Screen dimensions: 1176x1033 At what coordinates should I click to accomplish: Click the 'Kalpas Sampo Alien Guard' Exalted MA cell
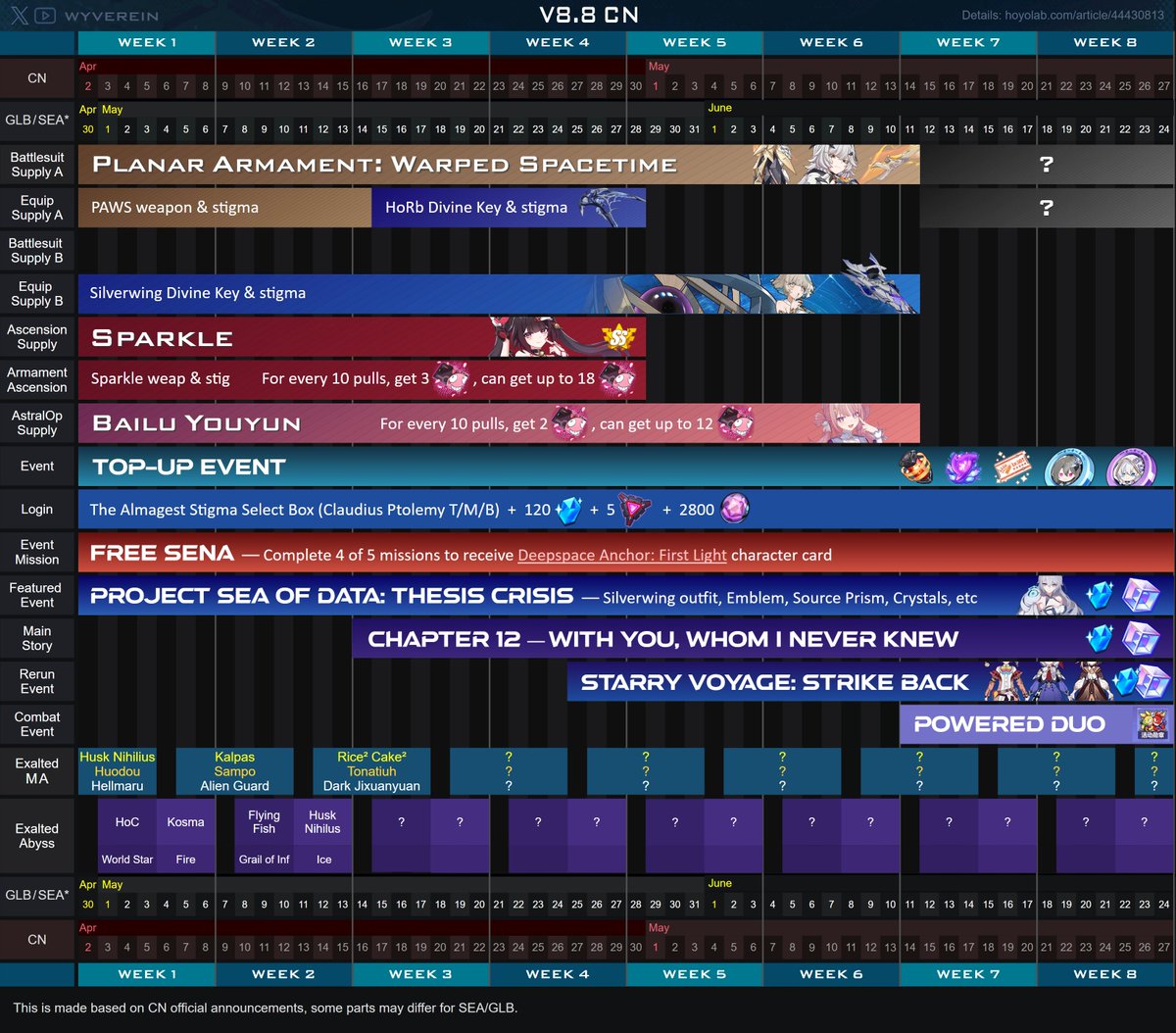click(234, 771)
